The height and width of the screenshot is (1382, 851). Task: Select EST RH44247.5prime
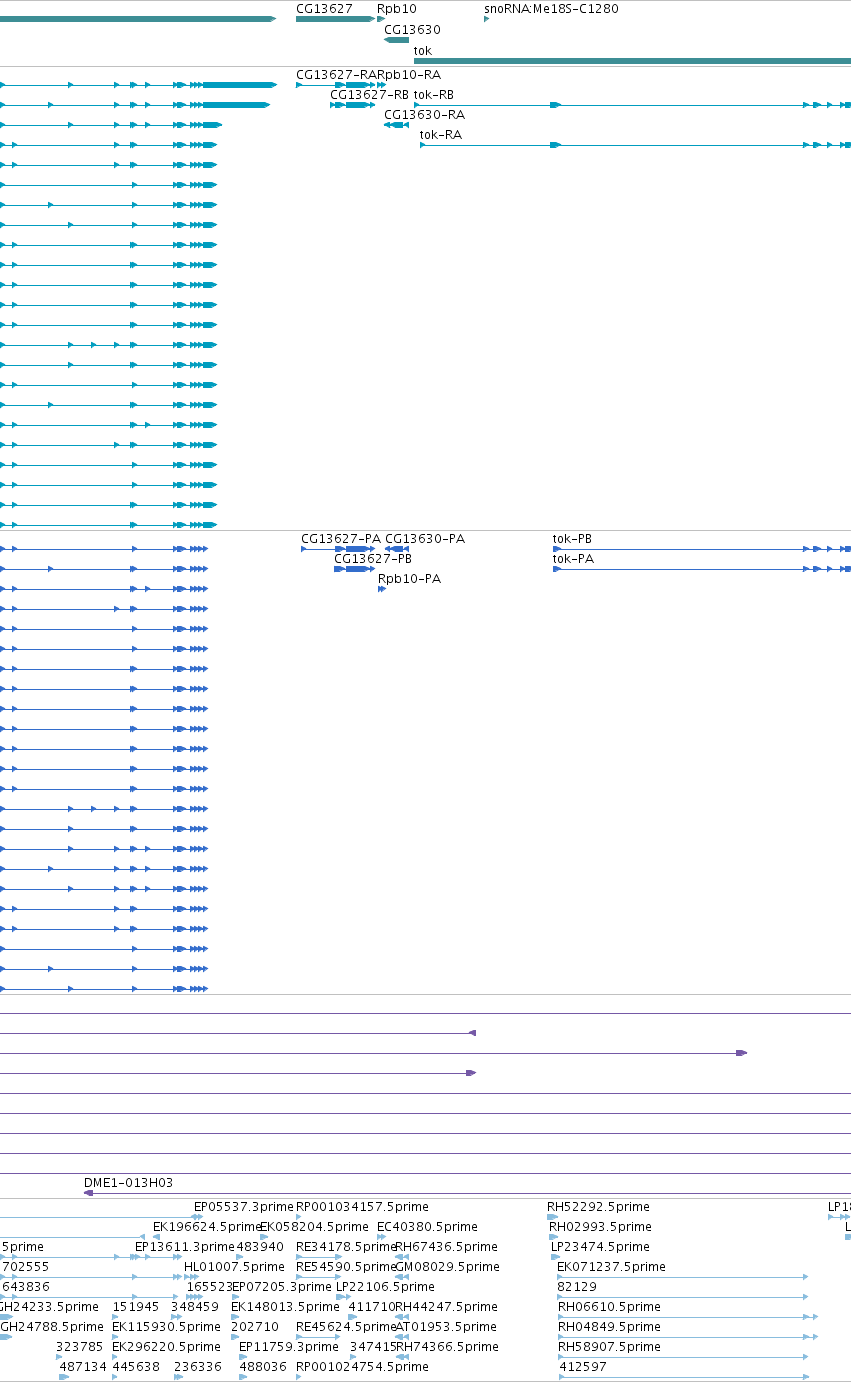pos(446,1306)
